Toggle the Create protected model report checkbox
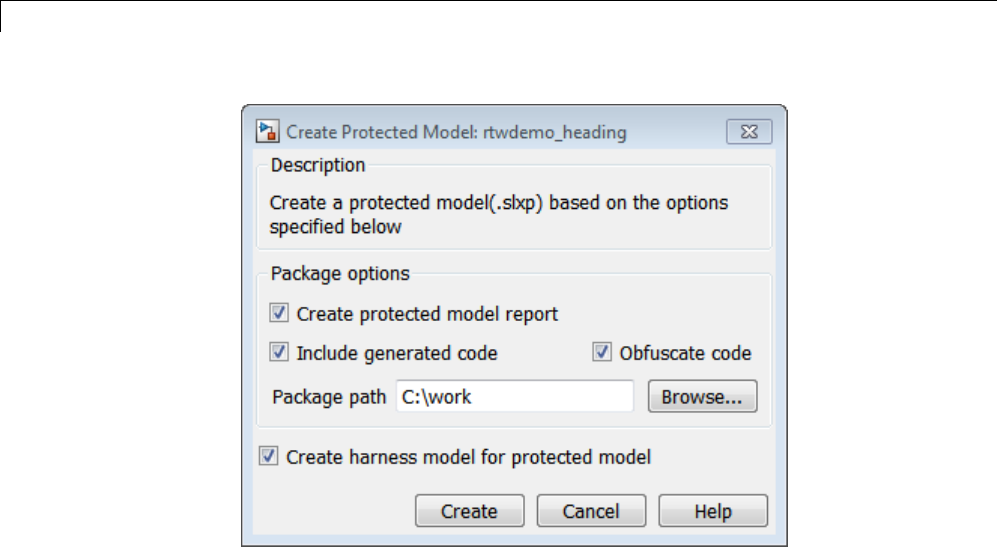This screenshot has height=547, width=997. pos(279,314)
